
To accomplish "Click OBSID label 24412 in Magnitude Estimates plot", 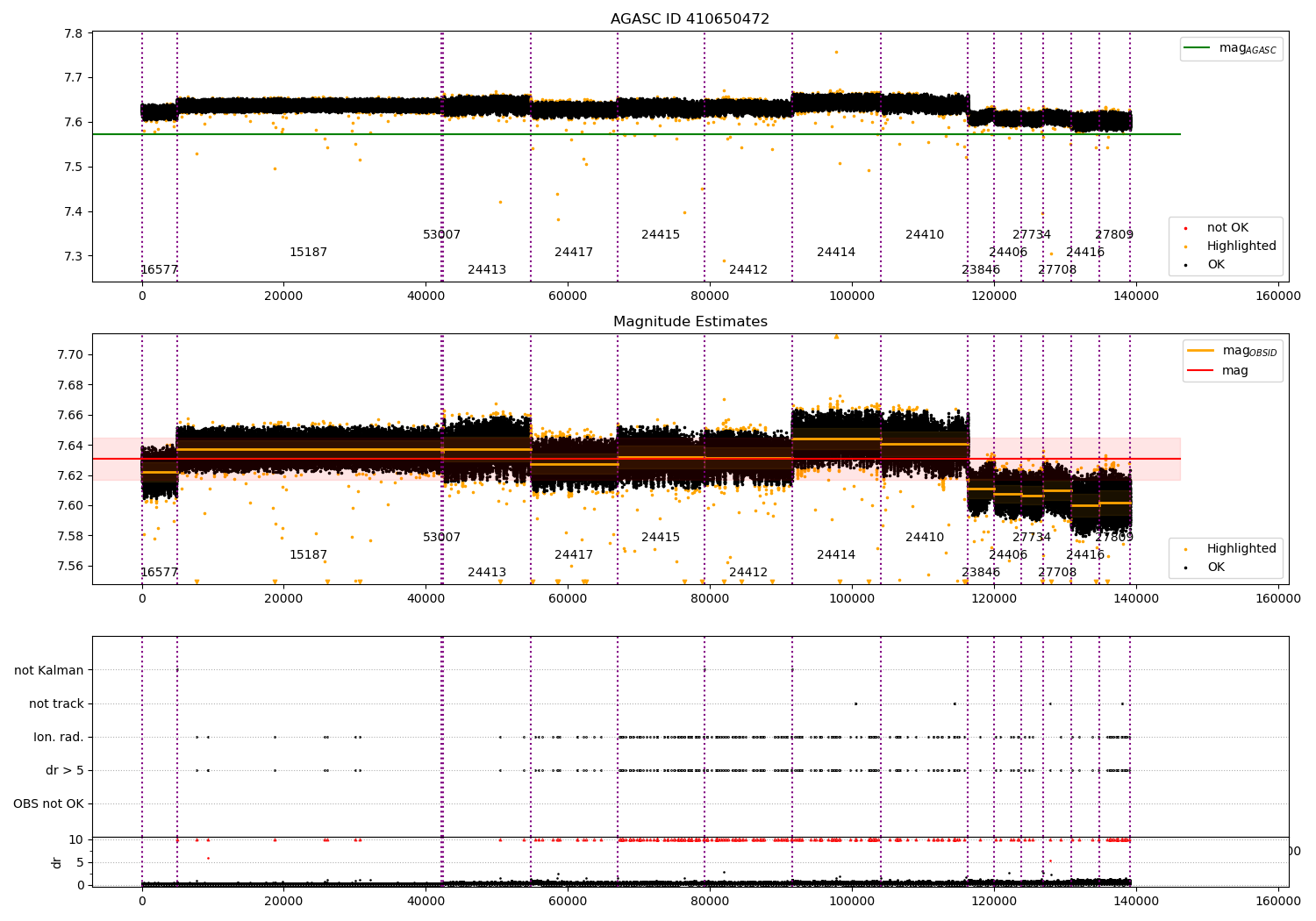I will coord(748,573).
